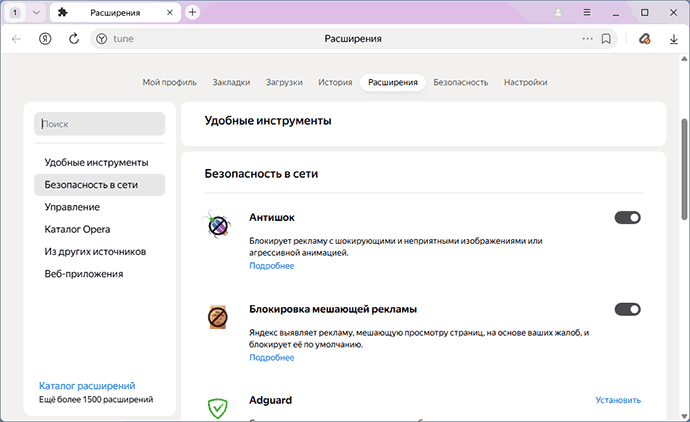
Task: Click text Ещё более 1500 расширений
Action: 96,400
